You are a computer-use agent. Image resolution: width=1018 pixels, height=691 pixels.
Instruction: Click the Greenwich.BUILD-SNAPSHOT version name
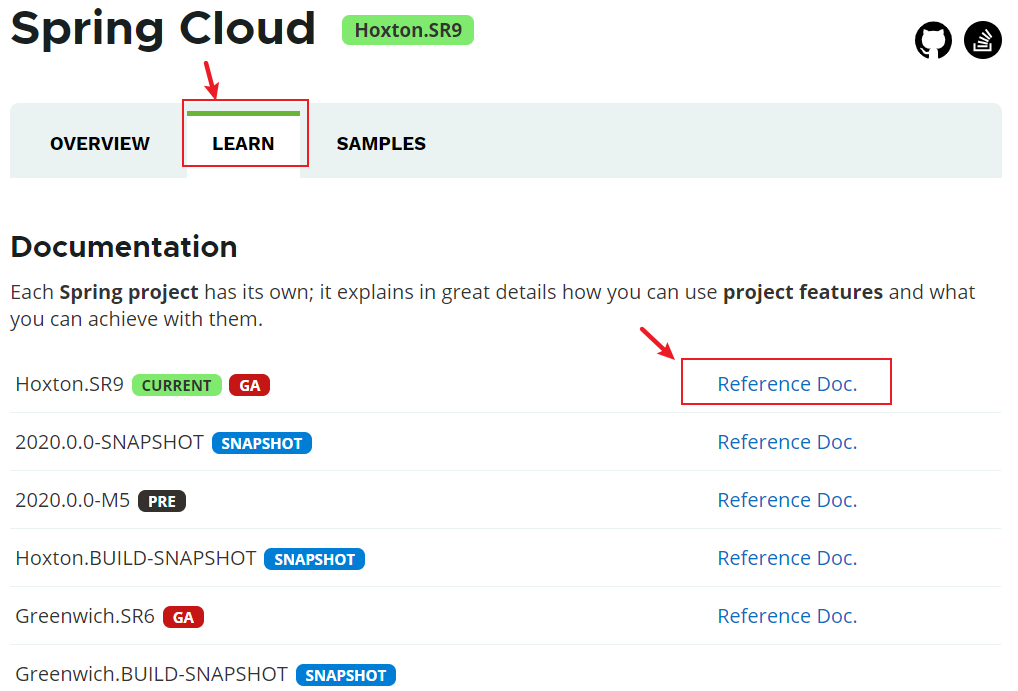pyautogui.click(x=151, y=673)
